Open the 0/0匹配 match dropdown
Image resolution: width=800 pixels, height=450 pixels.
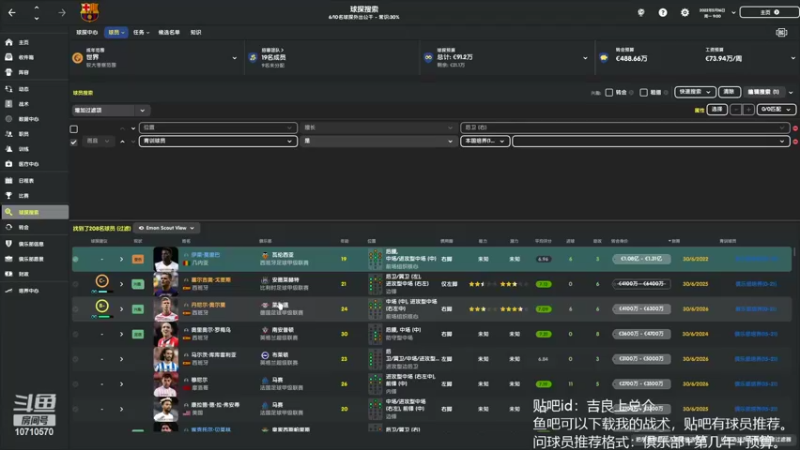pyautogui.click(x=776, y=110)
